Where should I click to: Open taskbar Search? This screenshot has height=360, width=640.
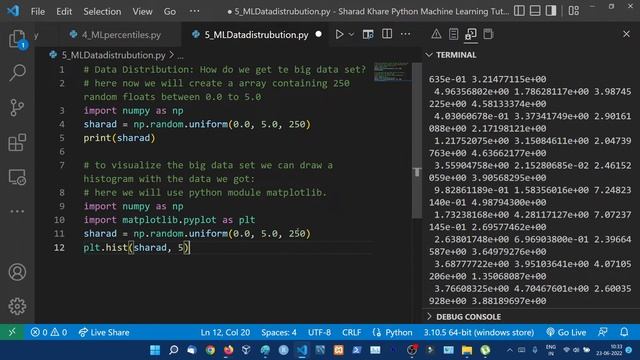[x=173, y=350]
